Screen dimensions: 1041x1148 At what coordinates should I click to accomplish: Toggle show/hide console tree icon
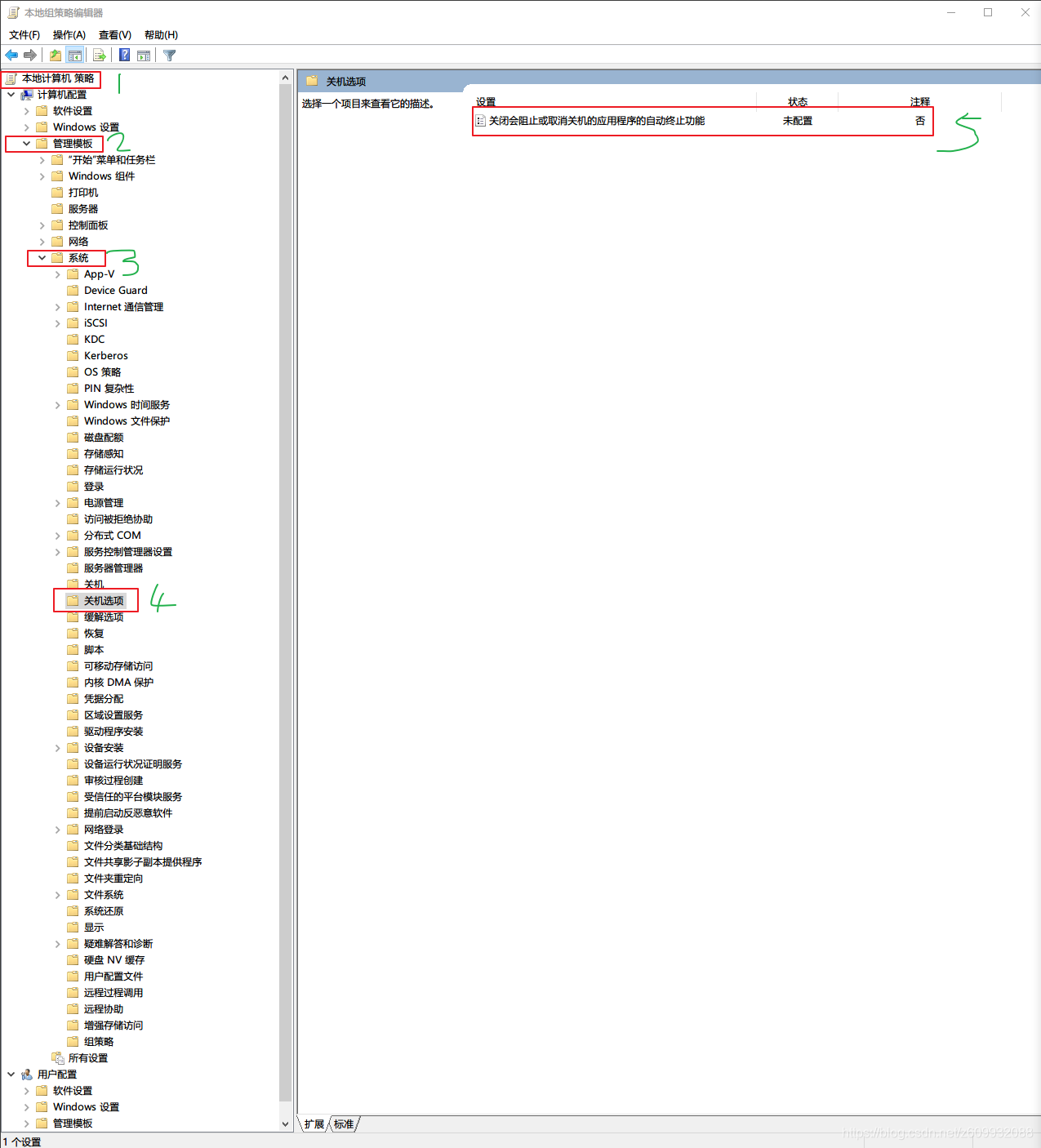75,56
